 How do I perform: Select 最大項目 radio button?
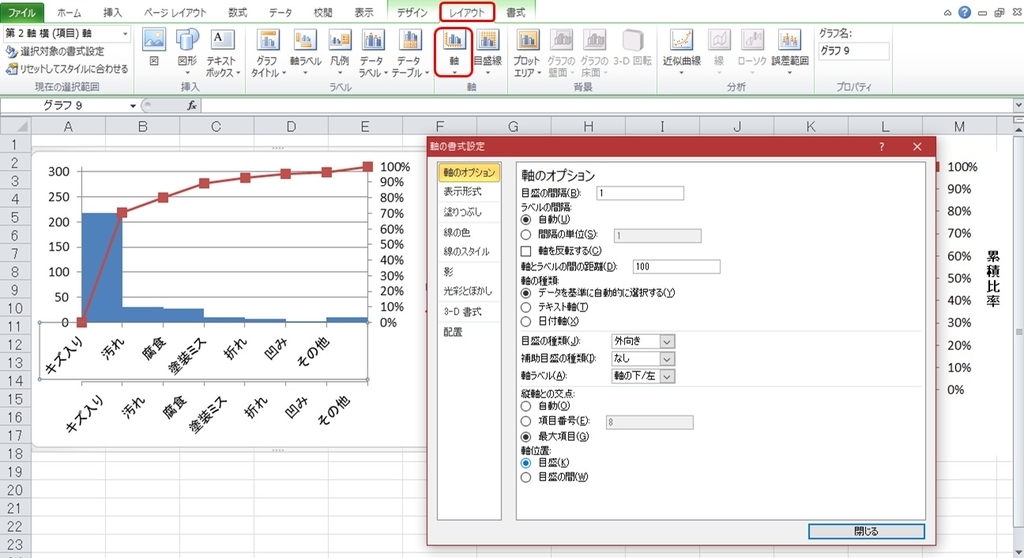(x=526, y=436)
